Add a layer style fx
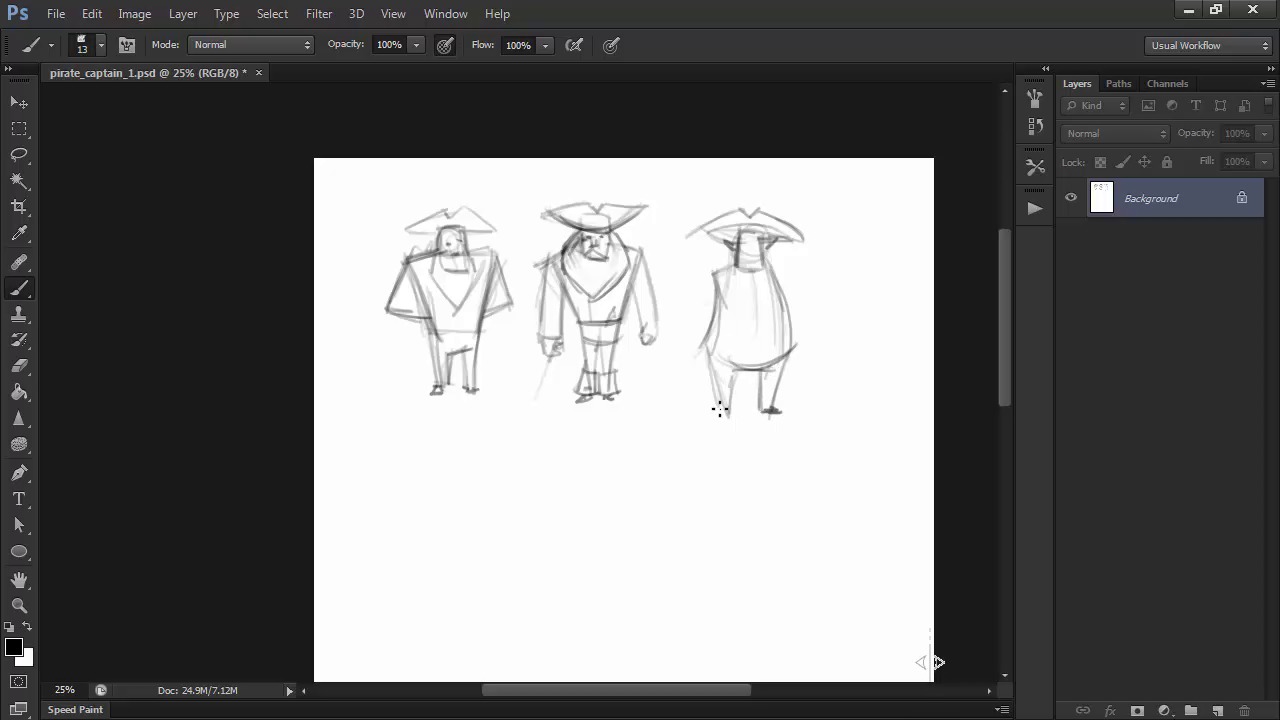Screen dimensions: 1280x720 [1110, 711]
